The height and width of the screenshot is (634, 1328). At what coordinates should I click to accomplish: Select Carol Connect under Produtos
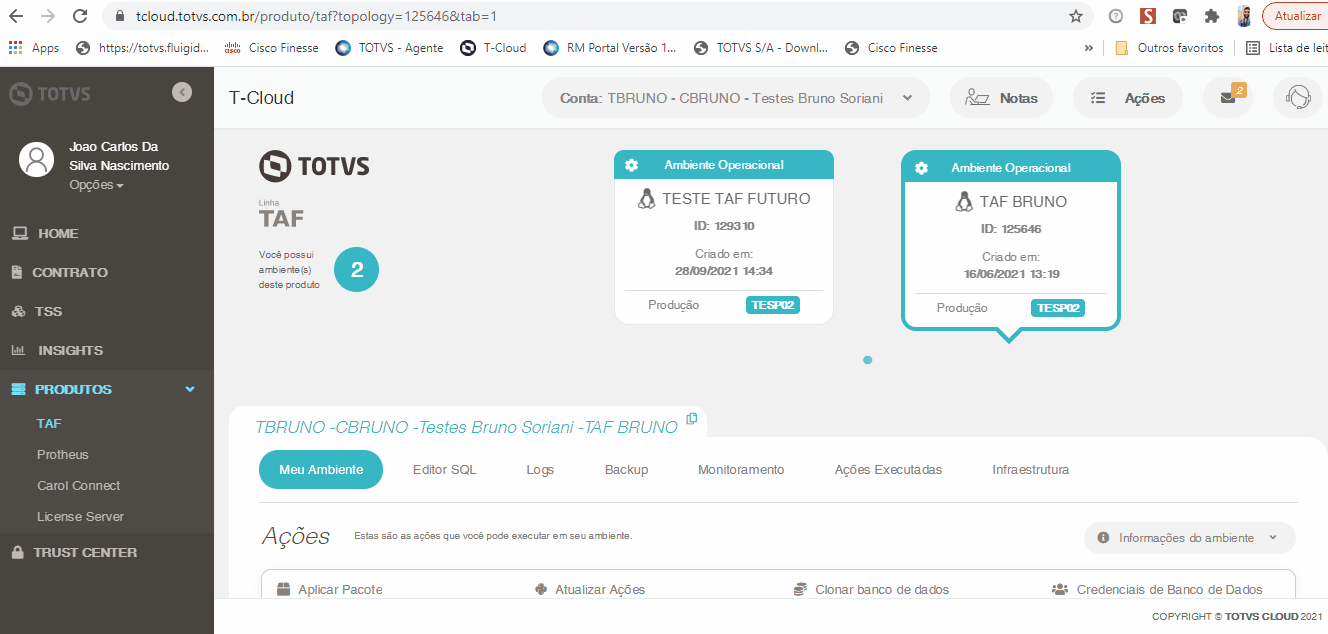78,485
